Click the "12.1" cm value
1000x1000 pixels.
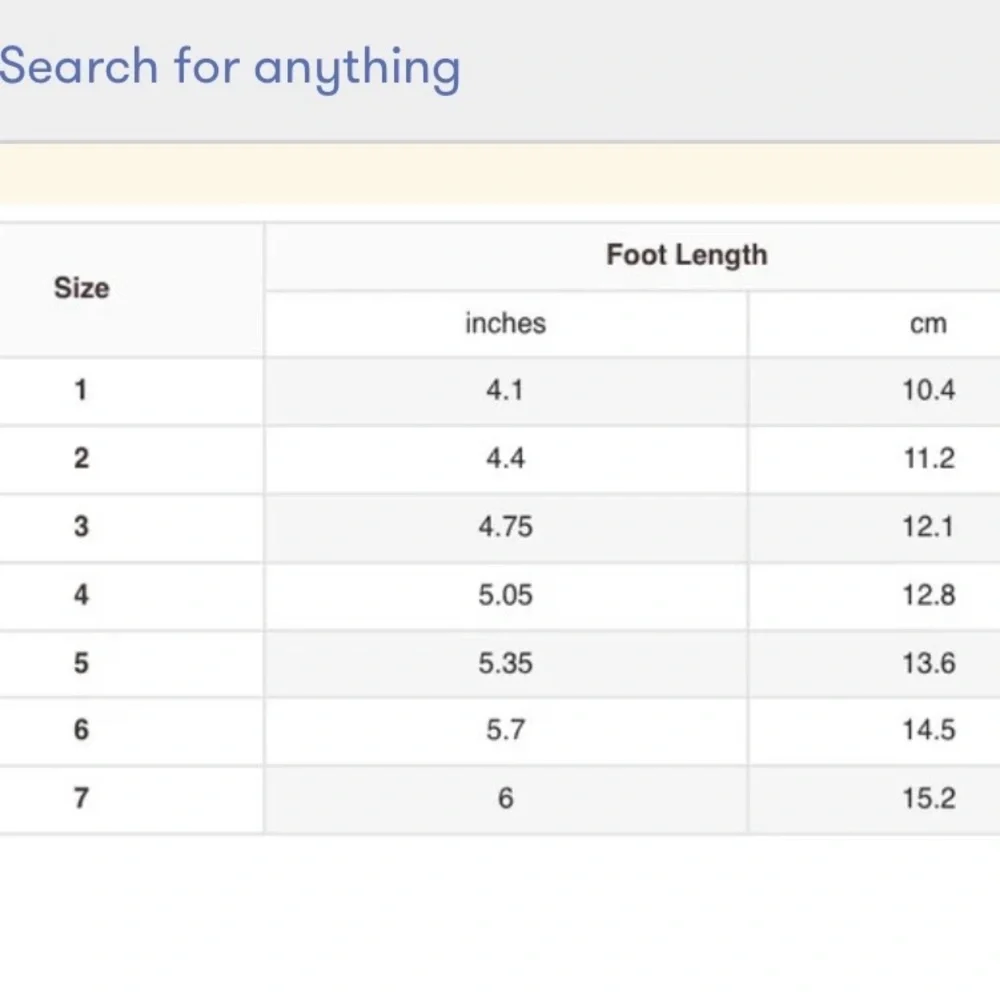pos(928,527)
